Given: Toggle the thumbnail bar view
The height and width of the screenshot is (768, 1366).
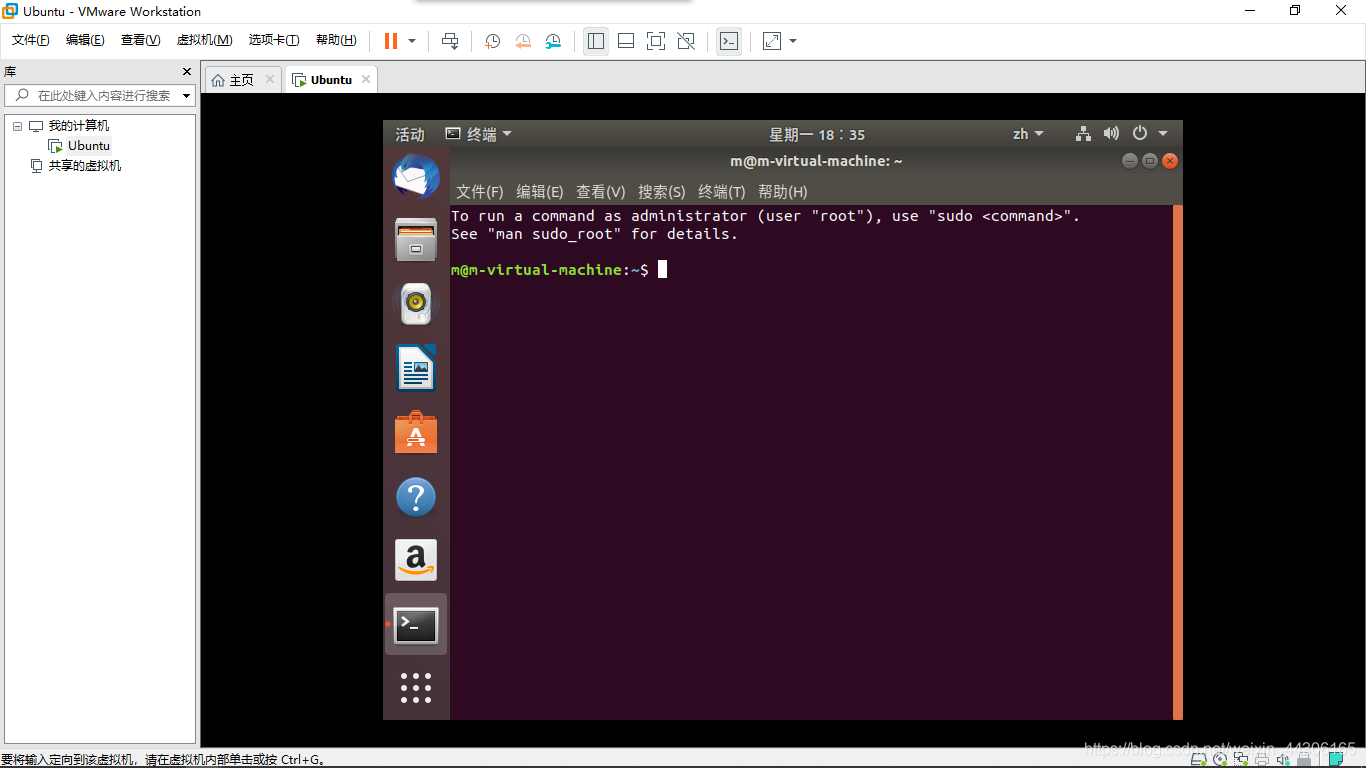Looking at the screenshot, I should tap(626, 41).
